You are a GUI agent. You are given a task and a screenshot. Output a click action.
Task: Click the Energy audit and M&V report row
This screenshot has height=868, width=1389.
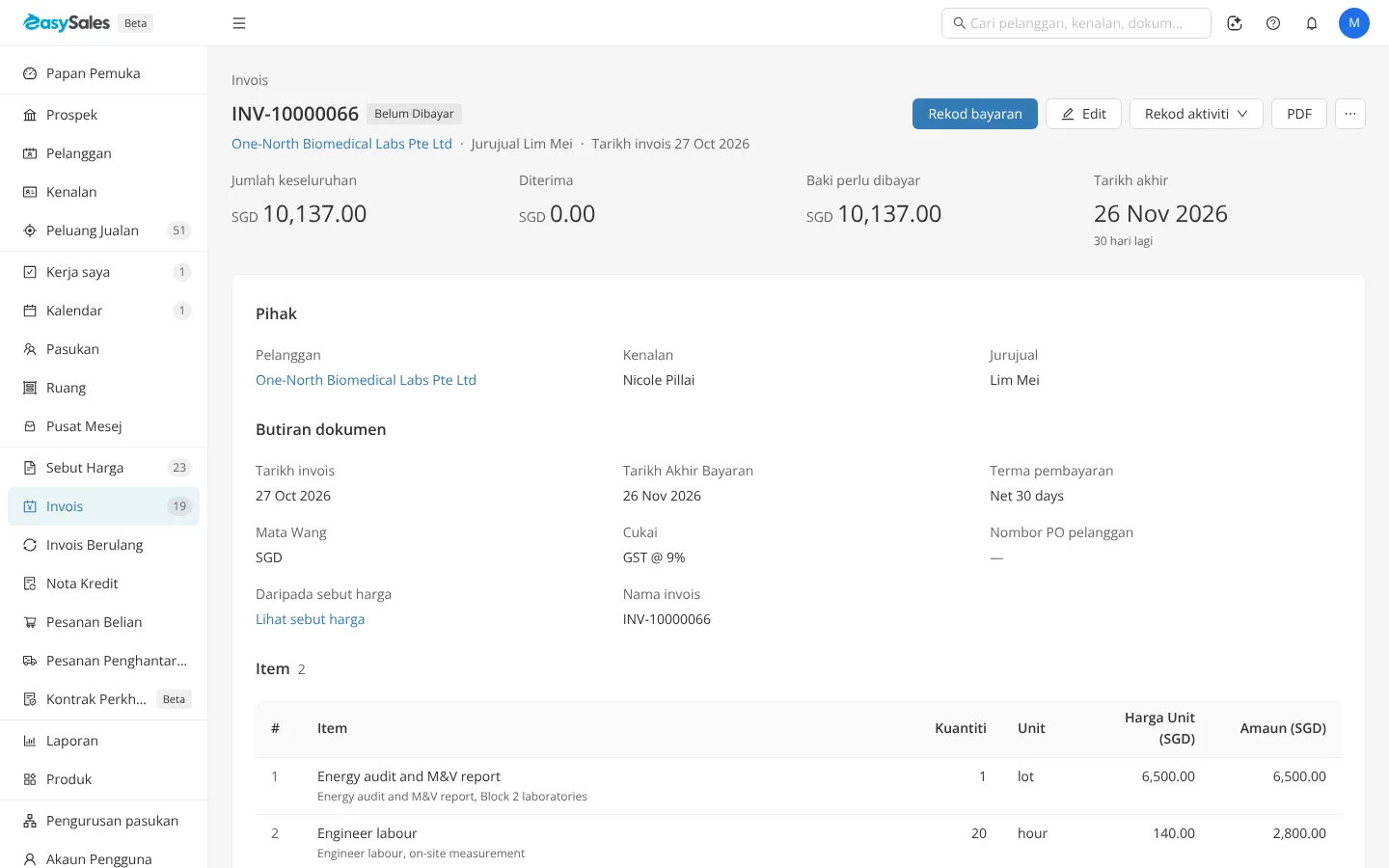pyautogui.click(x=799, y=786)
